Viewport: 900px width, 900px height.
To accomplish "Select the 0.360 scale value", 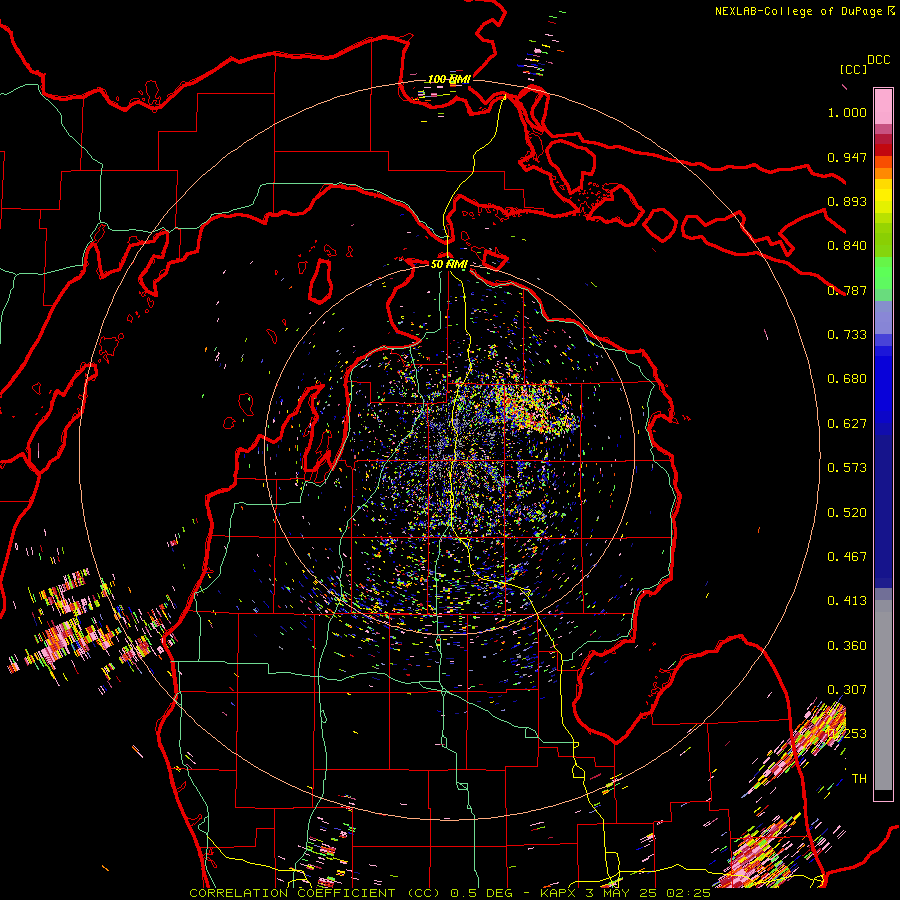I will coord(847,646).
